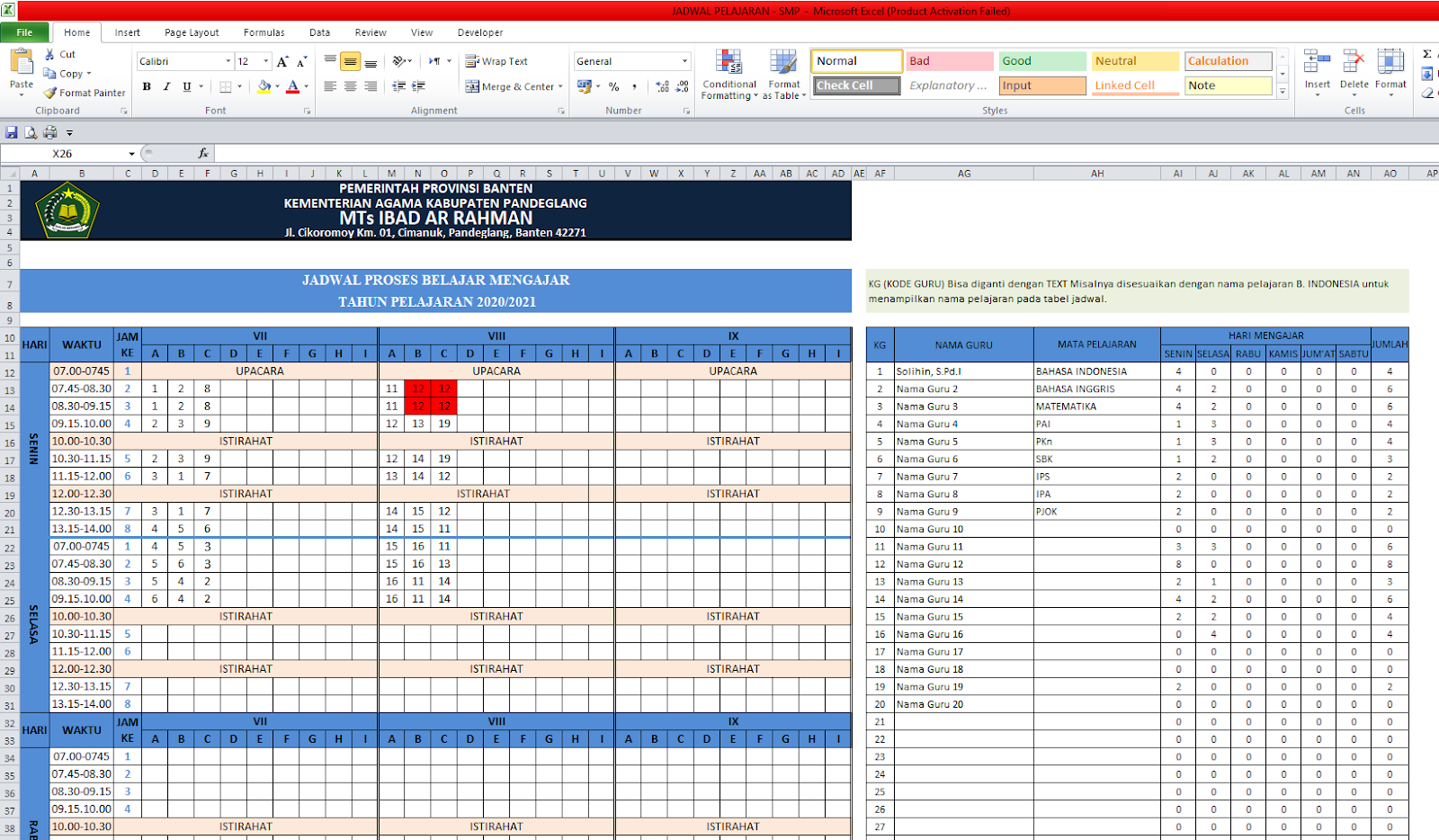Open the Borders dropdown arrow

click(239, 86)
